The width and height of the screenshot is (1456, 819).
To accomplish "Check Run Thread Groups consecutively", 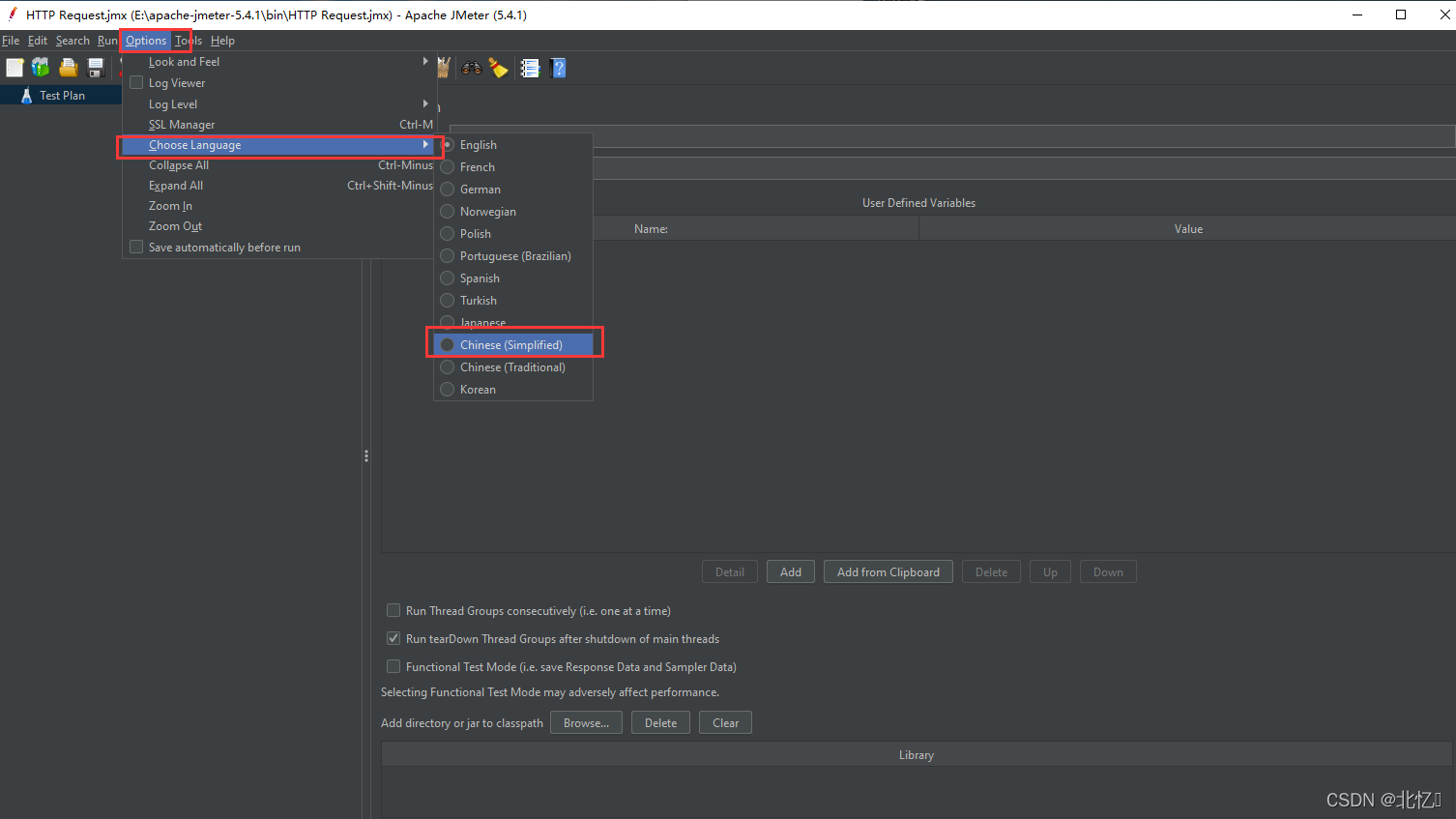I will (393, 610).
